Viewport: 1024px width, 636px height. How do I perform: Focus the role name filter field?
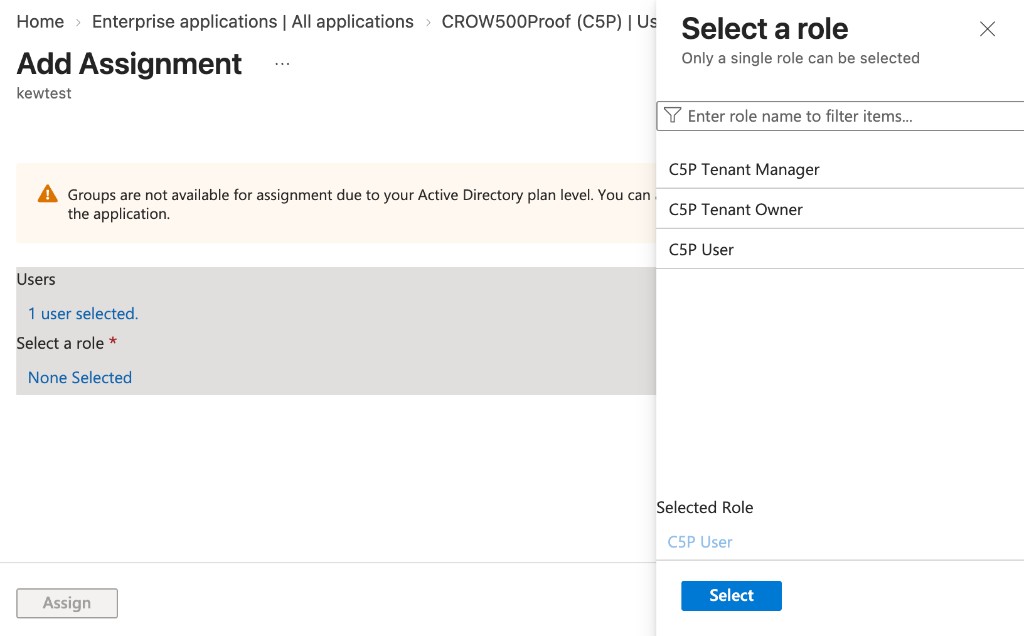point(840,116)
